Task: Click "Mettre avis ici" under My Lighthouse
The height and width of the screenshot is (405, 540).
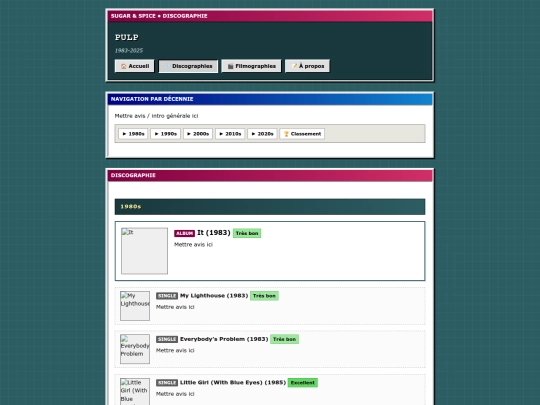Action: point(175,307)
